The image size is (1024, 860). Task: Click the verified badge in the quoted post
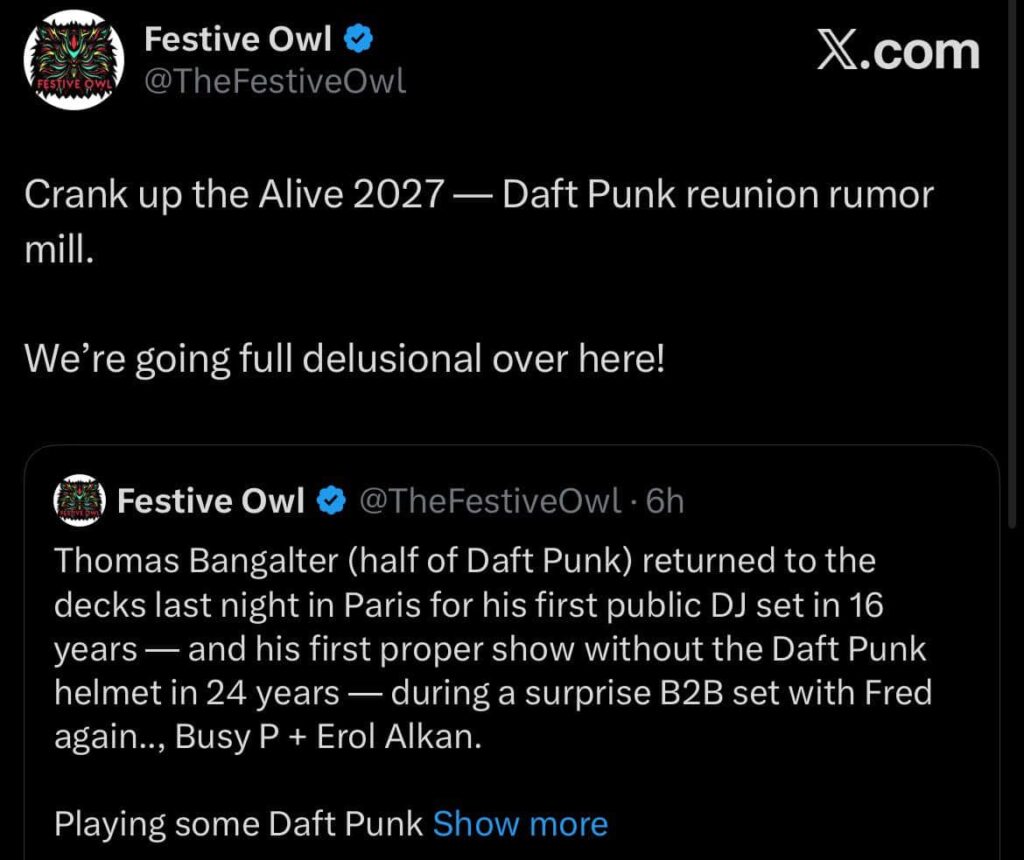point(330,501)
